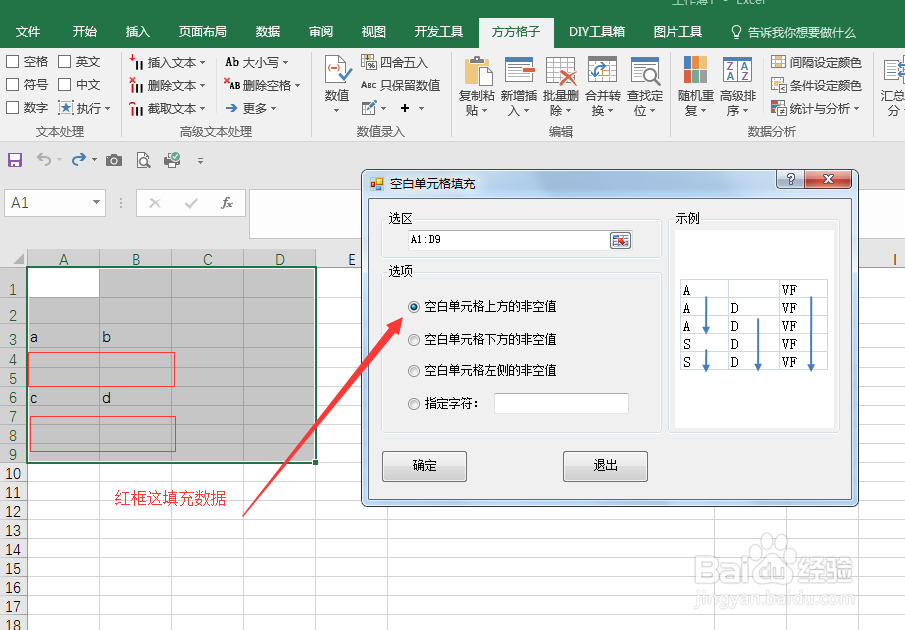Click 退出 to close the dialog
The image size is (905, 630).
click(604, 466)
